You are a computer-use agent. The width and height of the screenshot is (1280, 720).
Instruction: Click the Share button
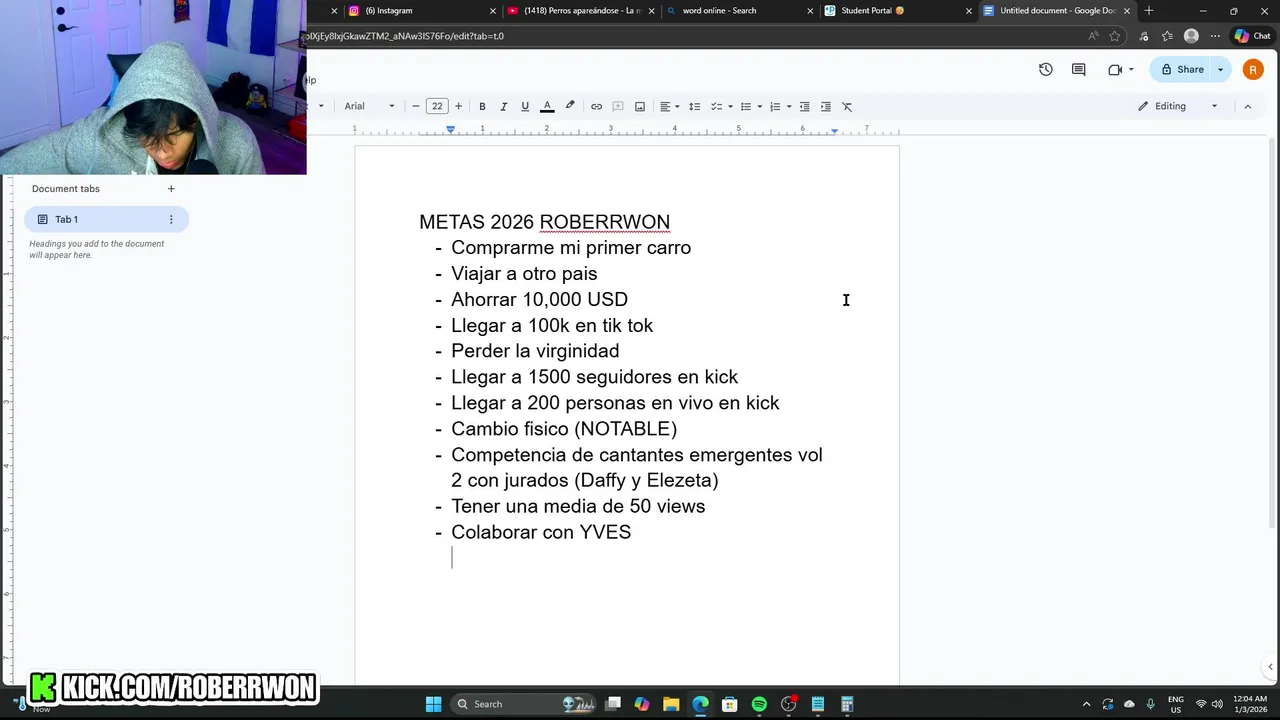(1182, 69)
